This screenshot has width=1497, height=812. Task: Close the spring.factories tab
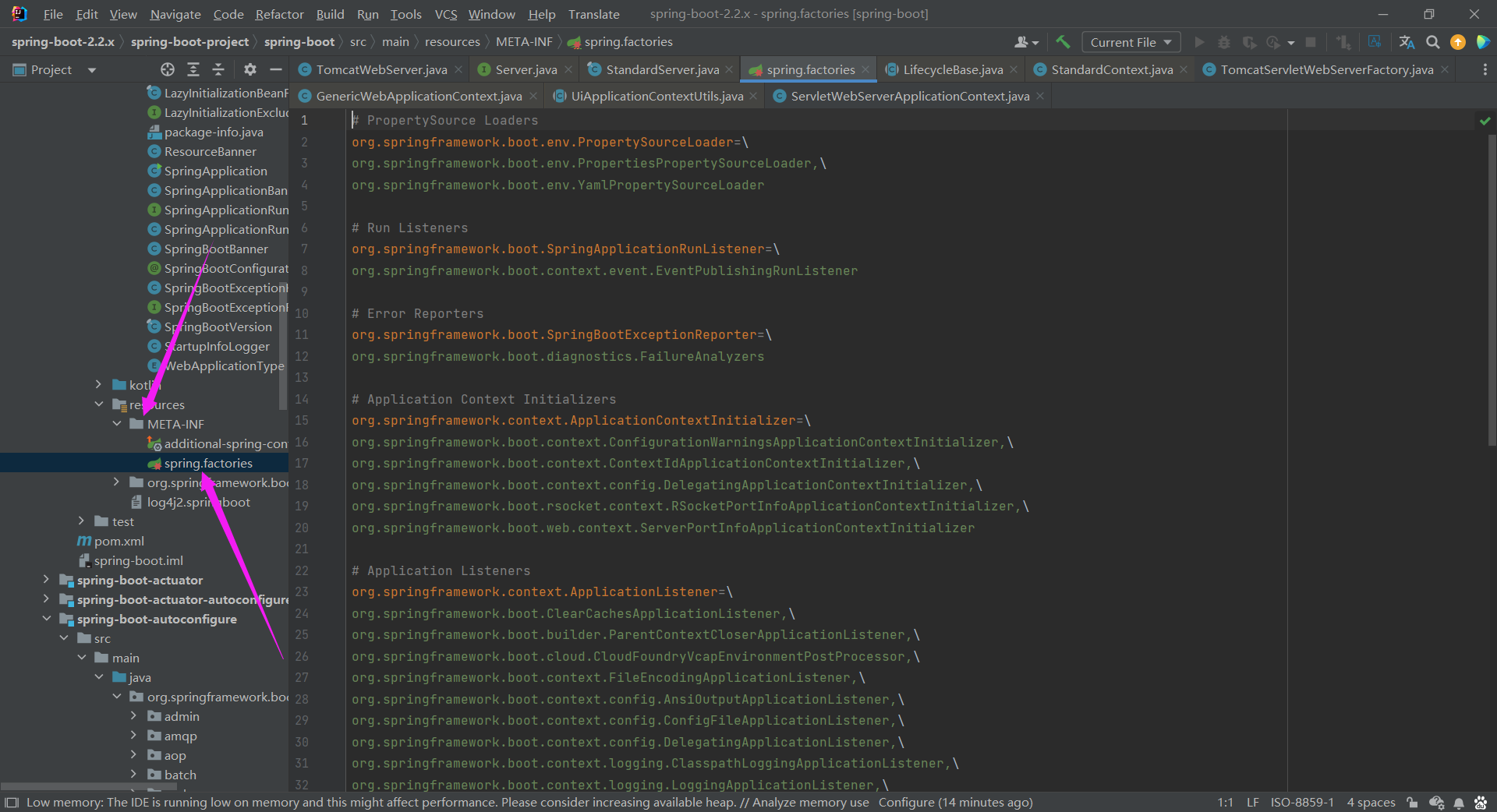click(x=865, y=69)
